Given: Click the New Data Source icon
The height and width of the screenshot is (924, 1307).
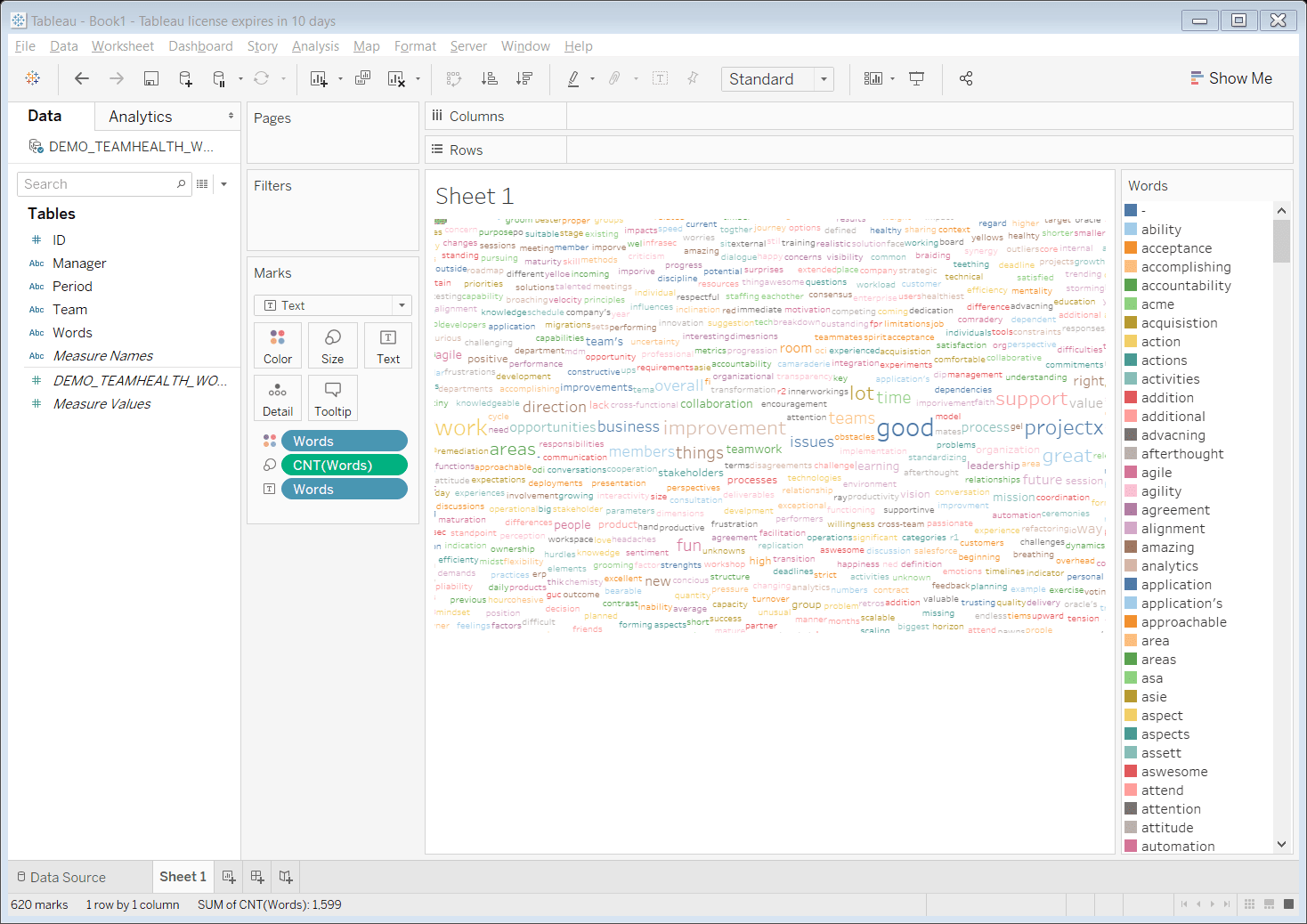Looking at the screenshot, I should tap(185, 78).
